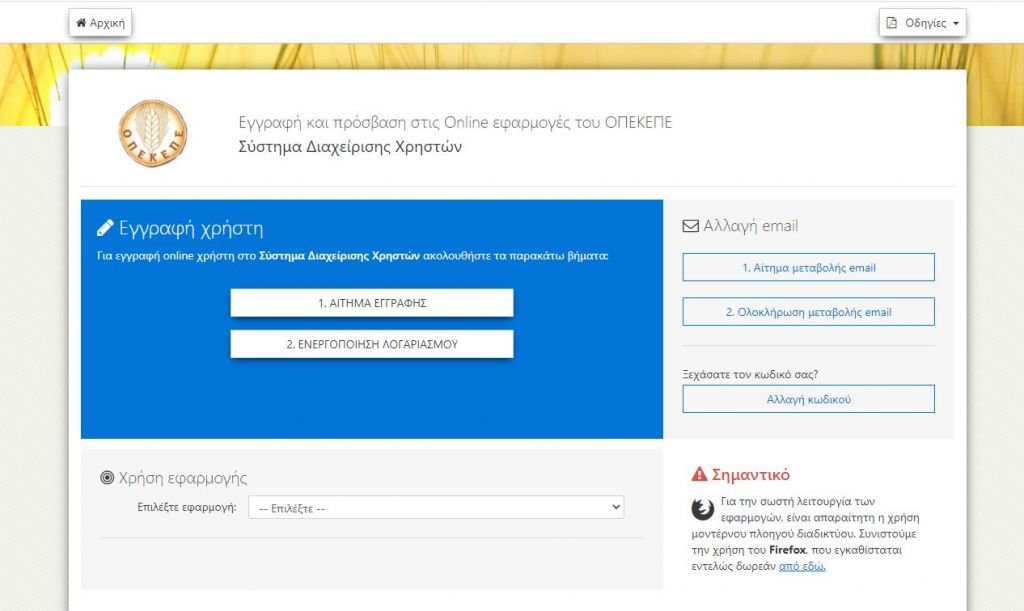Select 1. Αίτημα μεταβολής email
The image size is (1024, 611).
click(808, 268)
